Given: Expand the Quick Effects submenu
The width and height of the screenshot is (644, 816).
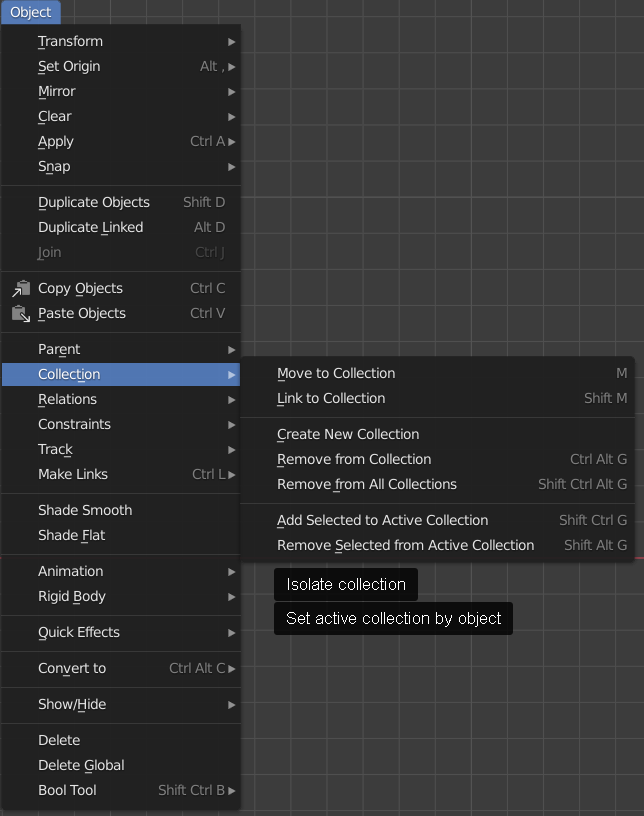Looking at the screenshot, I should 121,632.
